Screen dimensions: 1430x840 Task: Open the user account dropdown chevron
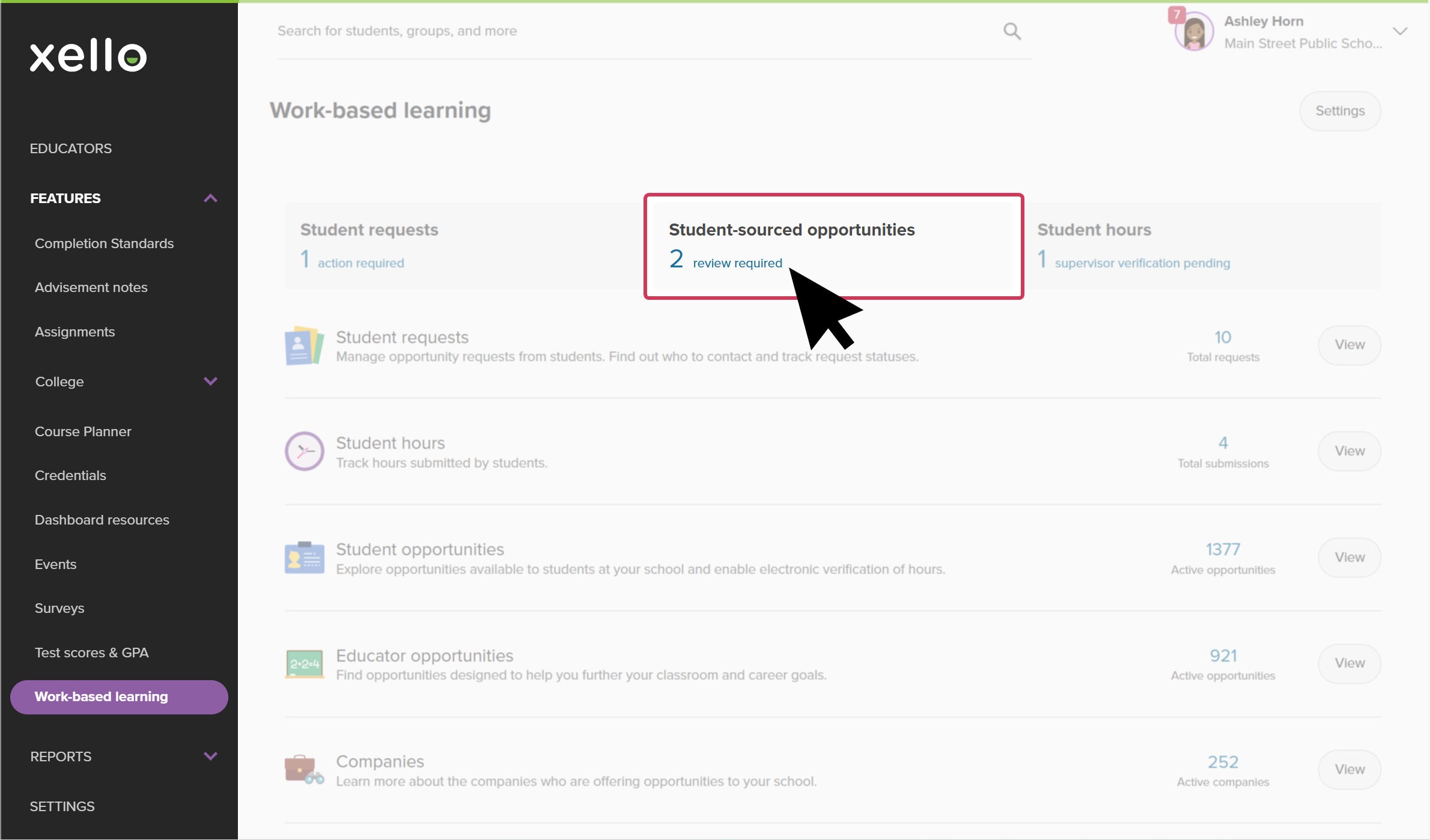[1400, 31]
